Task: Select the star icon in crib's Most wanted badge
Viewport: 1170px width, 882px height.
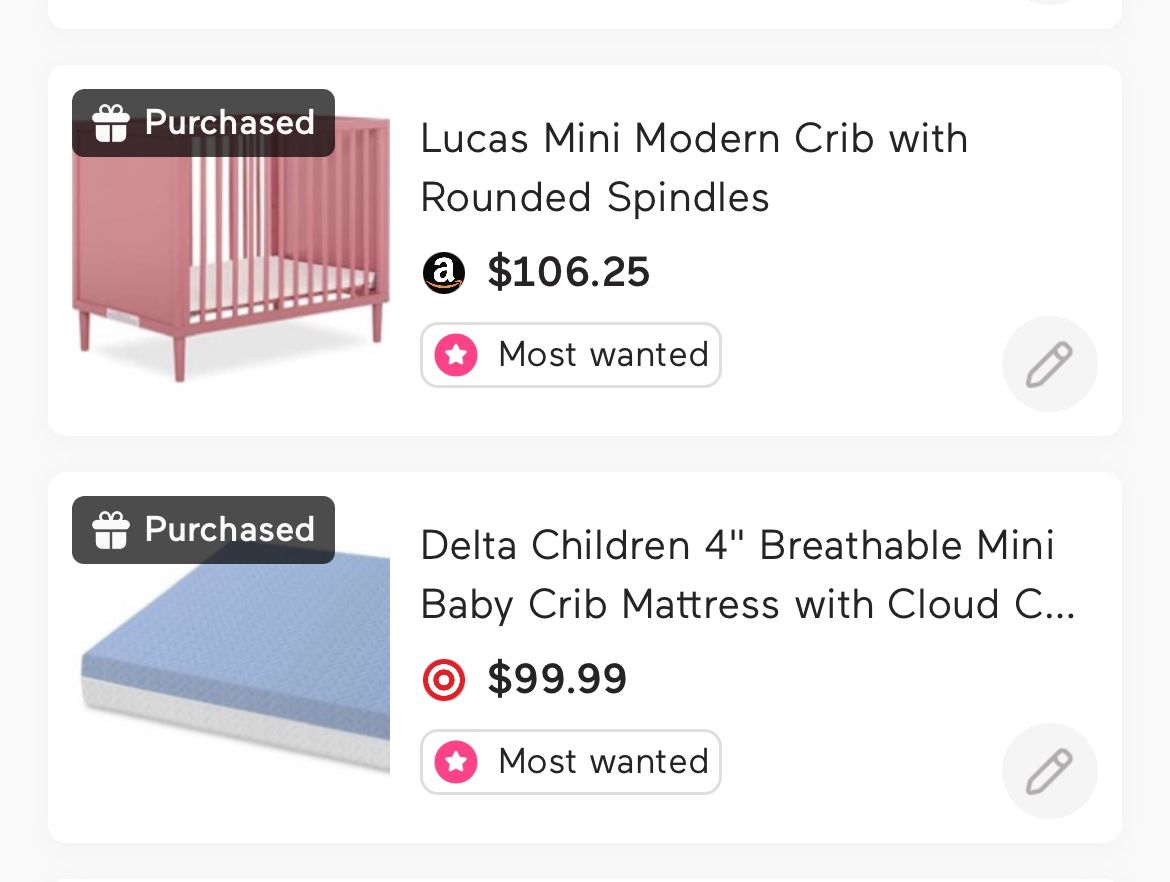Action: point(456,354)
